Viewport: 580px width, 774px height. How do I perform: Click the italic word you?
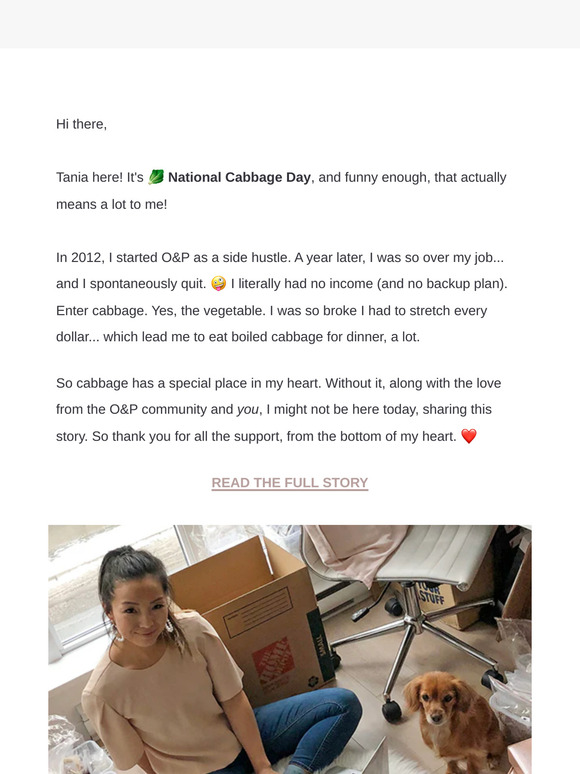248,410
